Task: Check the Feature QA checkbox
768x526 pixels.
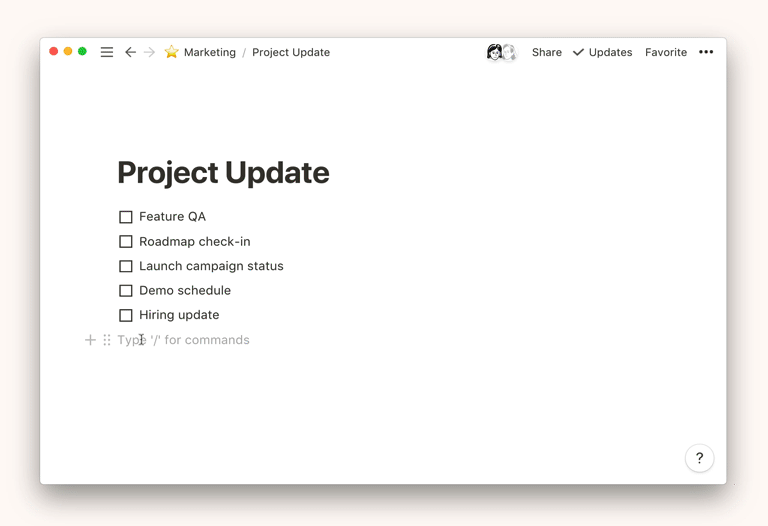Action: point(126,217)
